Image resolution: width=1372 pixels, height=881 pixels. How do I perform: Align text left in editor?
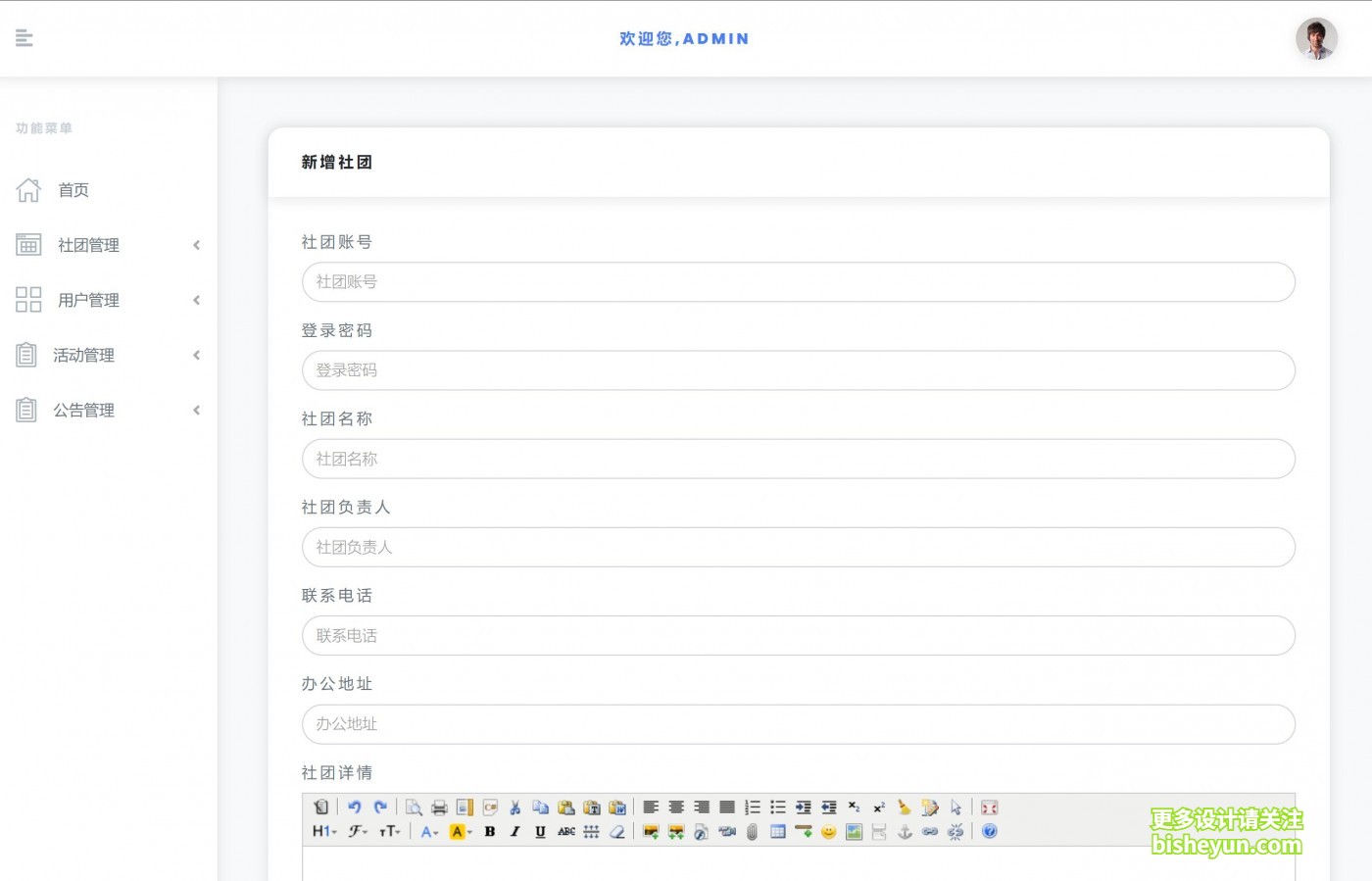[651, 808]
